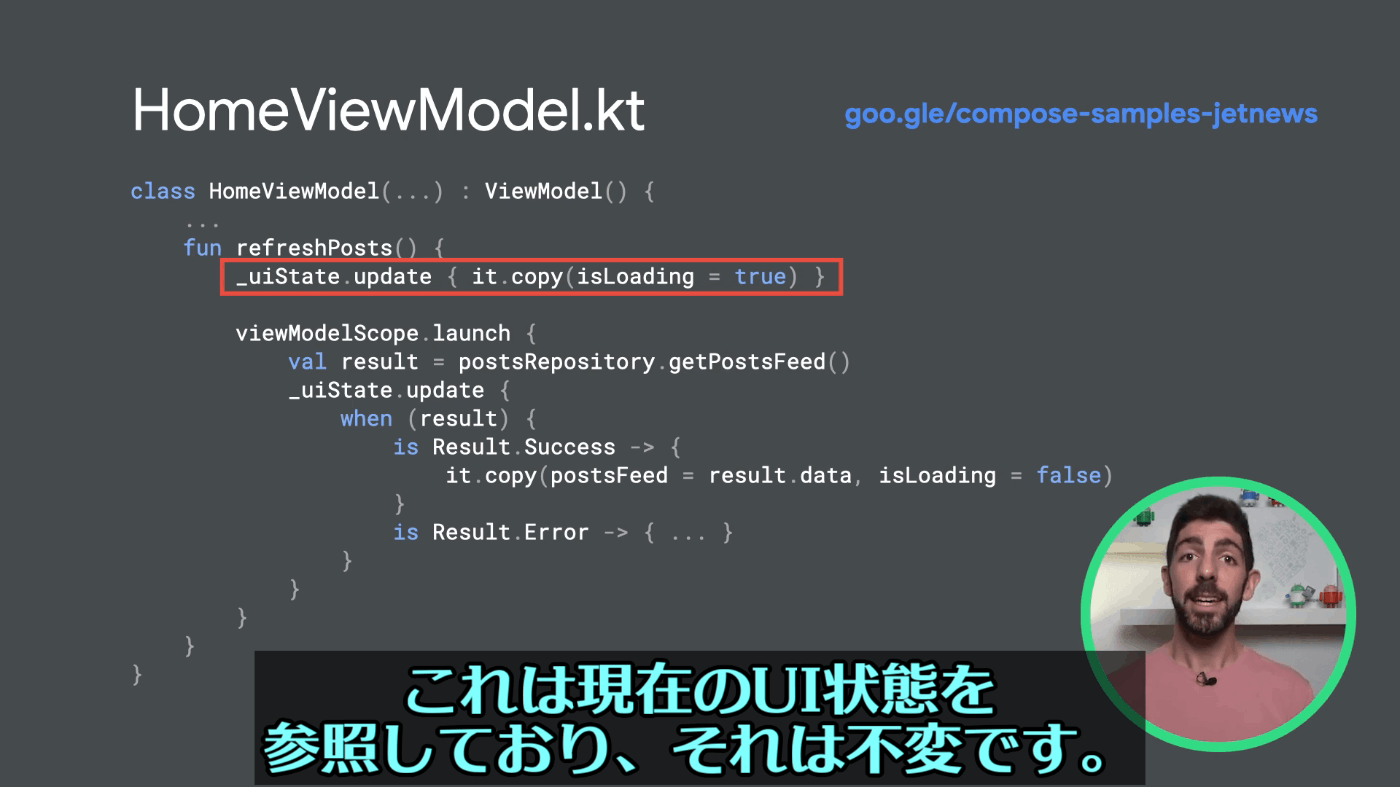Click the 'when (result) {' line
The height and width of the screenshot is (787, 1400).
438,418
